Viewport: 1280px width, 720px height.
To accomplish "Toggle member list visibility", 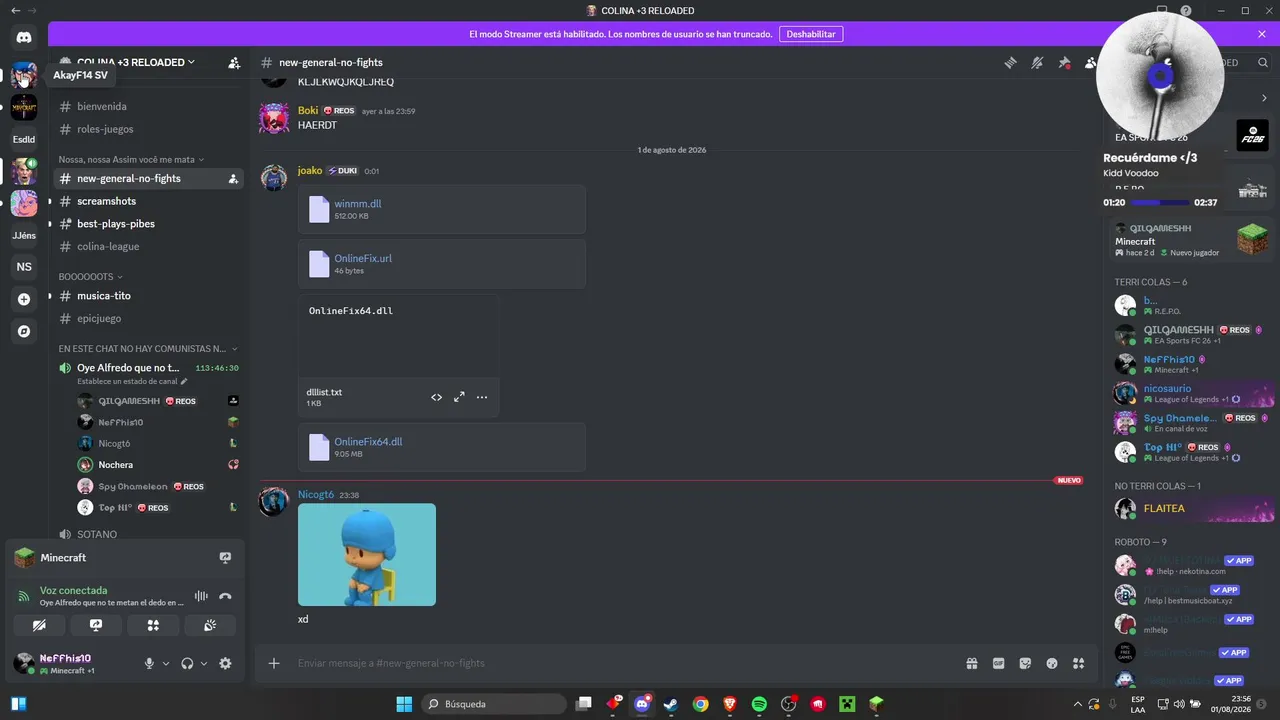I will (x=1091, y=62).
